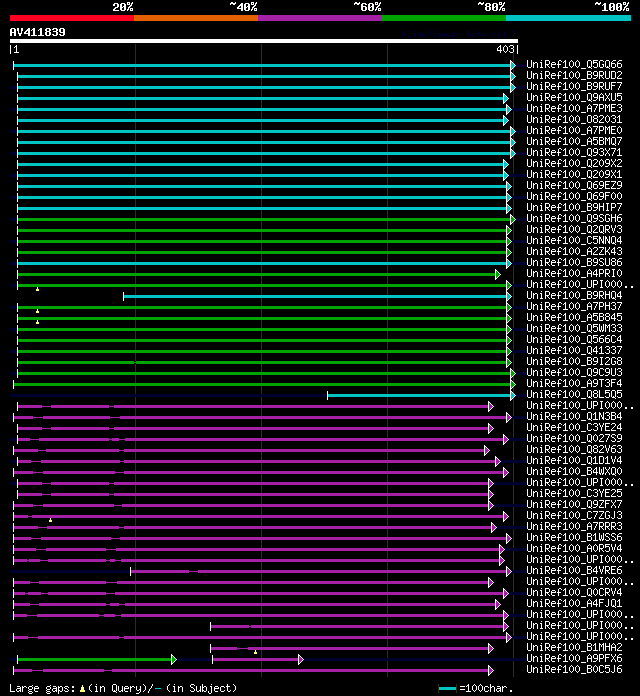
Task: Click the white query sequence bar
Action: (264, 41)
